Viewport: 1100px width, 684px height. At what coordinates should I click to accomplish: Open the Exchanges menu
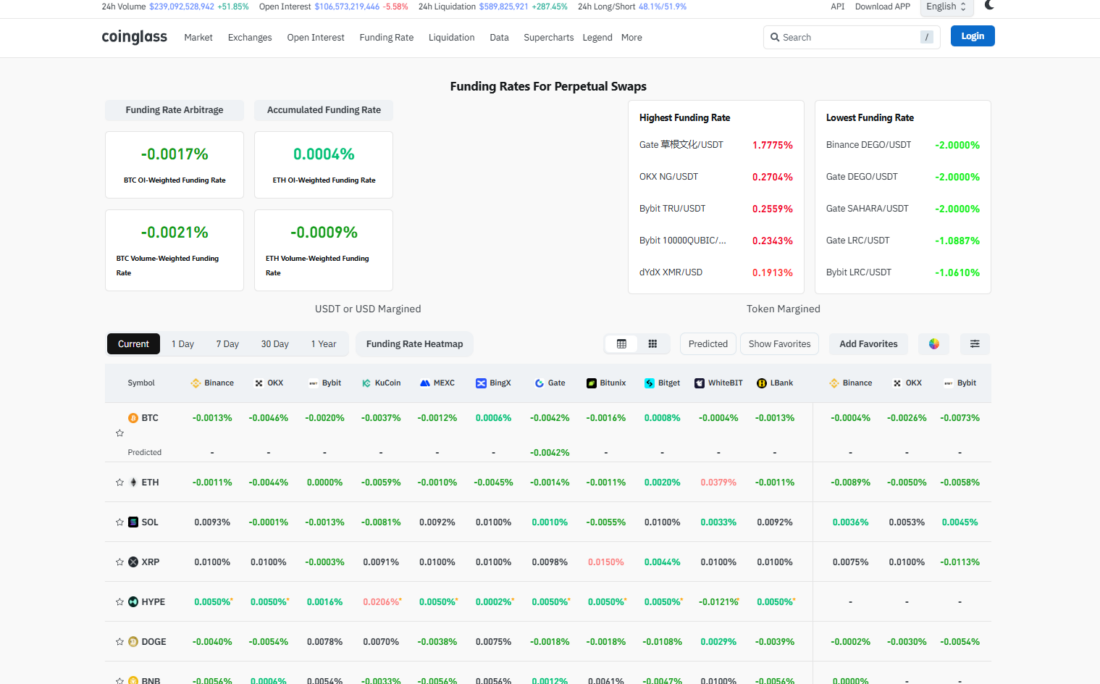(x=250, y=37)
